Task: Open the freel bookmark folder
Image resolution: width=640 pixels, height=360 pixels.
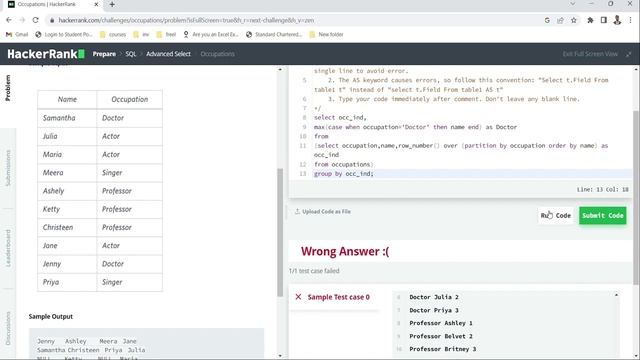Action: [x=166, y=35]
